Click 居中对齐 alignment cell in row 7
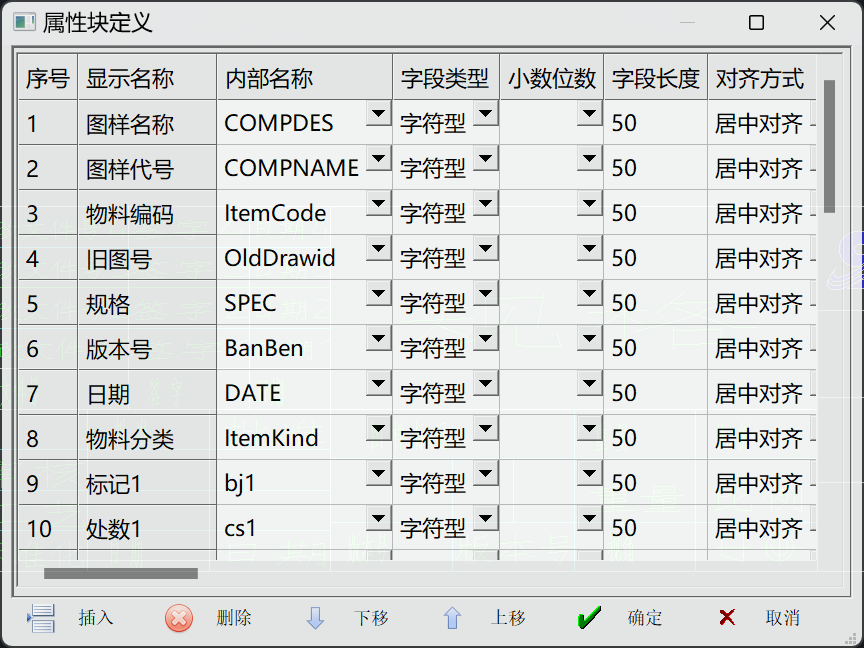 click(762, 393)
